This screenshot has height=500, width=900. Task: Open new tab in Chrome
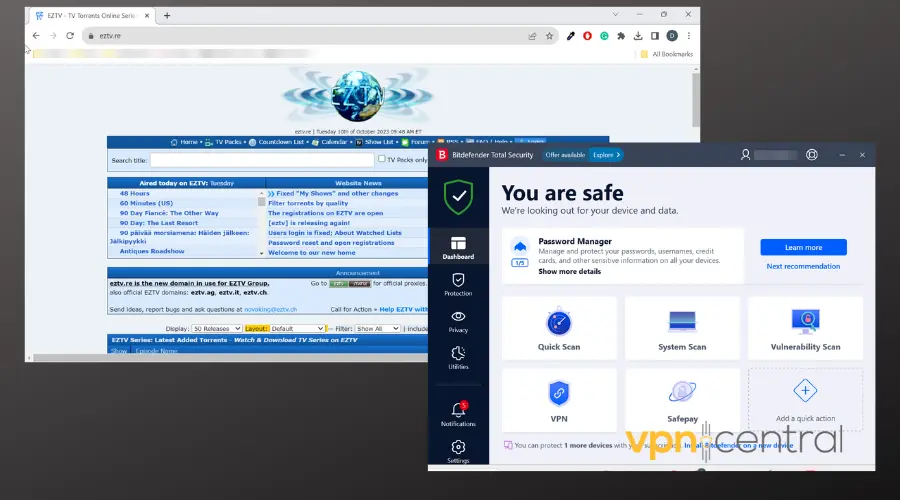(167, 15)
